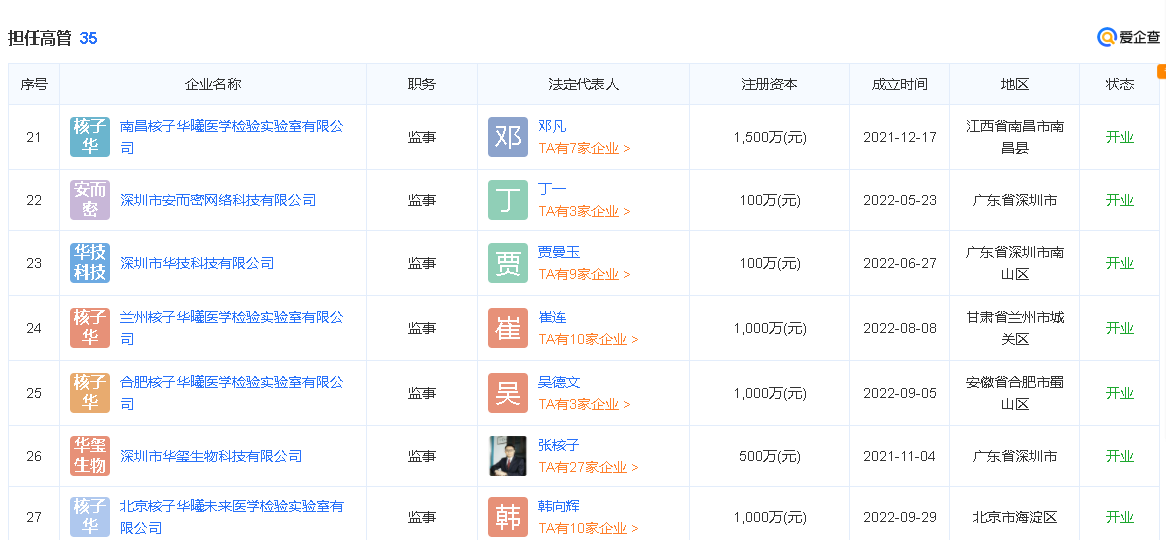
Task: Click the 贾 avatar for 贾曼玉
Action: (508, 263)
